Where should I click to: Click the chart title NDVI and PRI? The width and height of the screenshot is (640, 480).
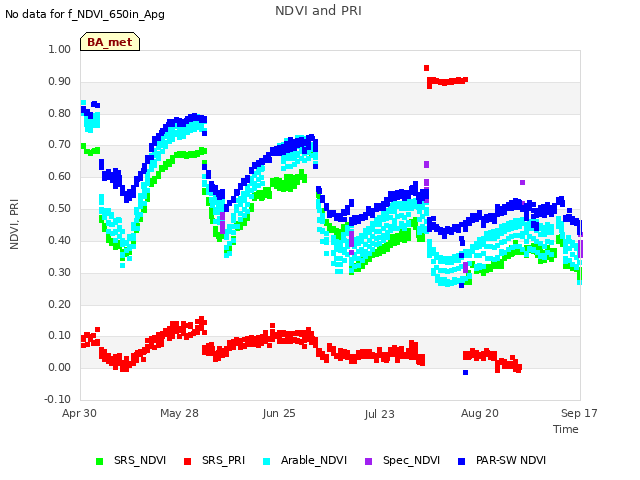(318, 11)
